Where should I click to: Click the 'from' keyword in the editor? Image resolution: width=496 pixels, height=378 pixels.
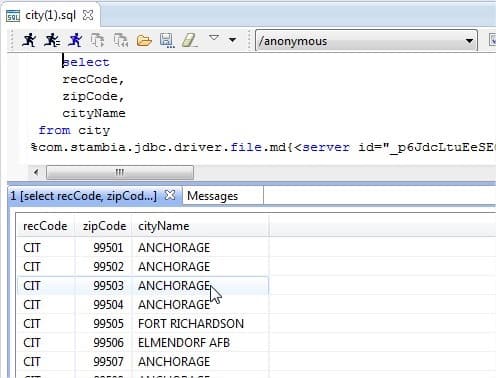[54, 130]
